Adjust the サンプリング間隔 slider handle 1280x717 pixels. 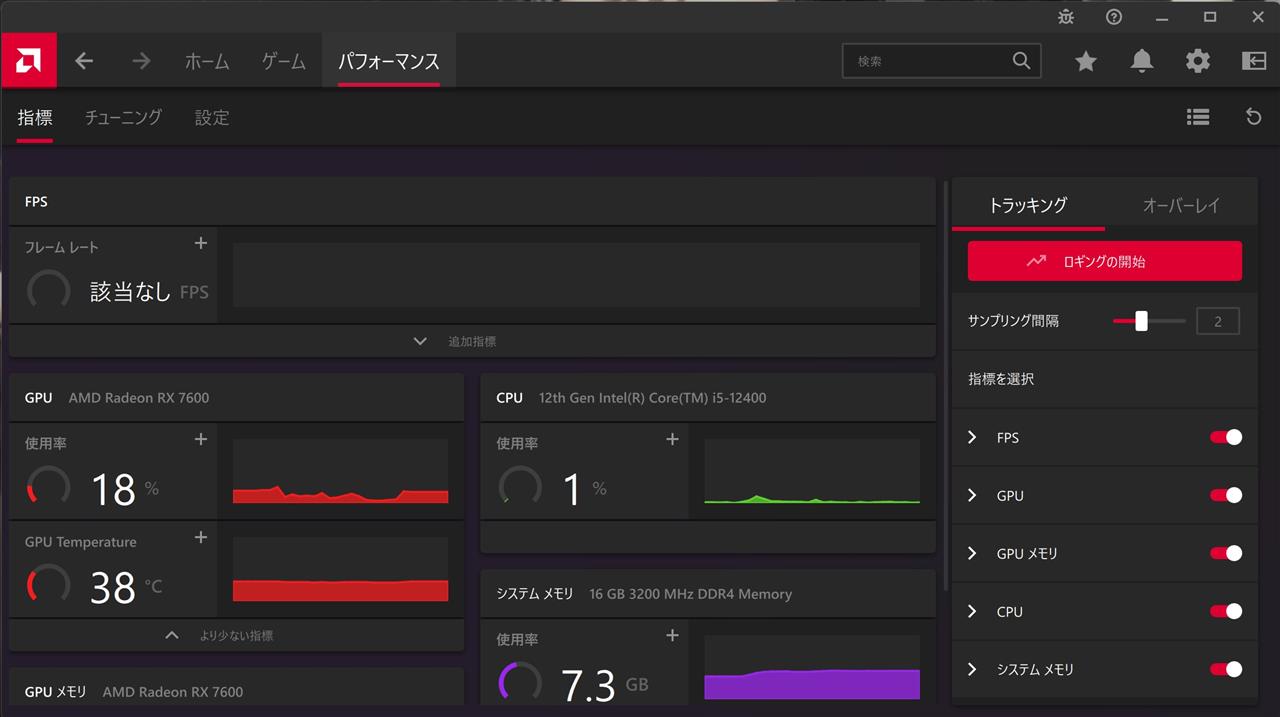1141,321
